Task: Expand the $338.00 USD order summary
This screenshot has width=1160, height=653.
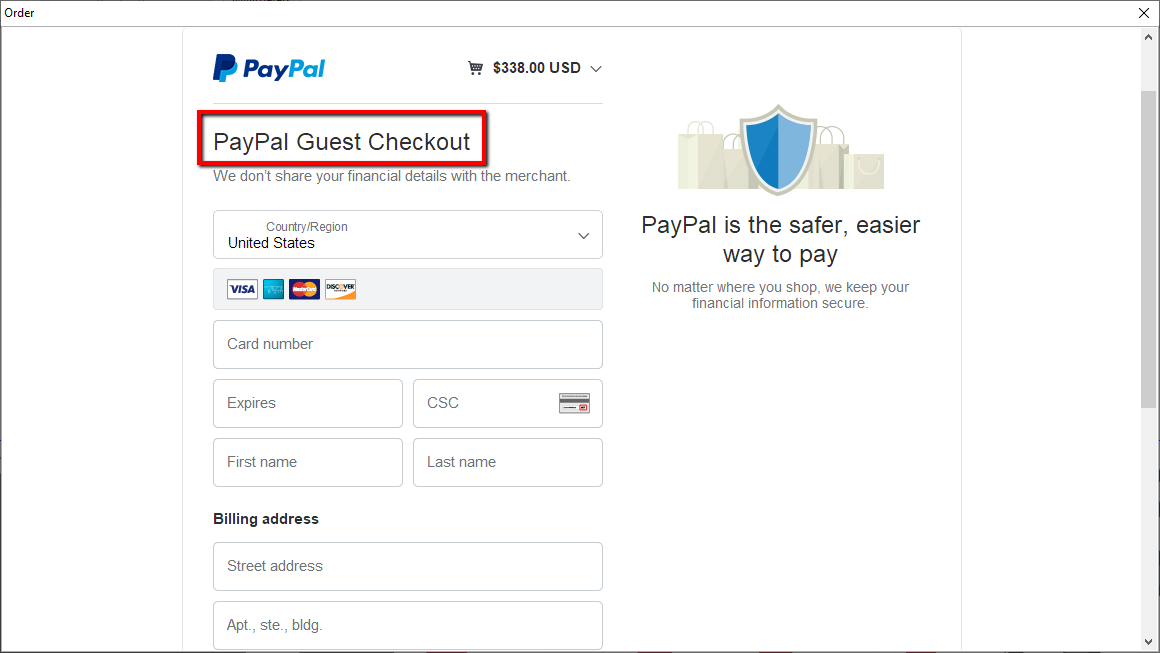Action: coord(536,68)
